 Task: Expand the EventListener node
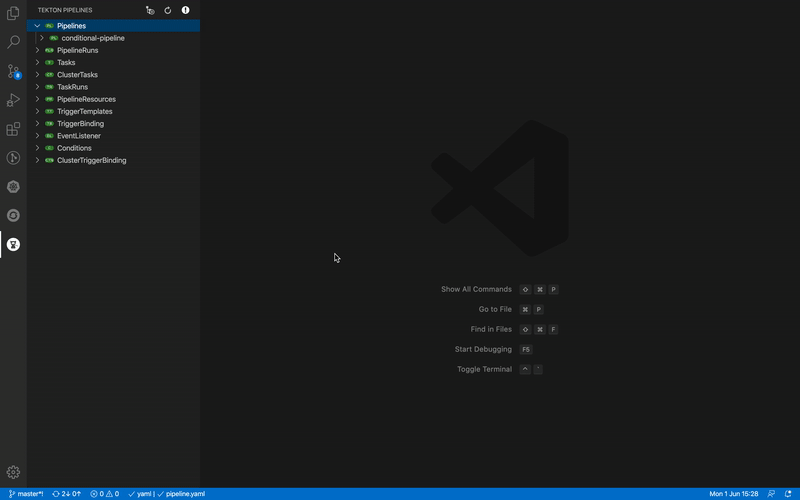(x=37, y=136)
